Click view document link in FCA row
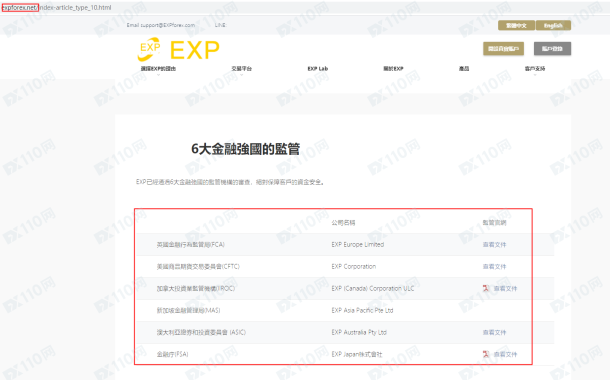610x380 pixels. click(494, 245)
